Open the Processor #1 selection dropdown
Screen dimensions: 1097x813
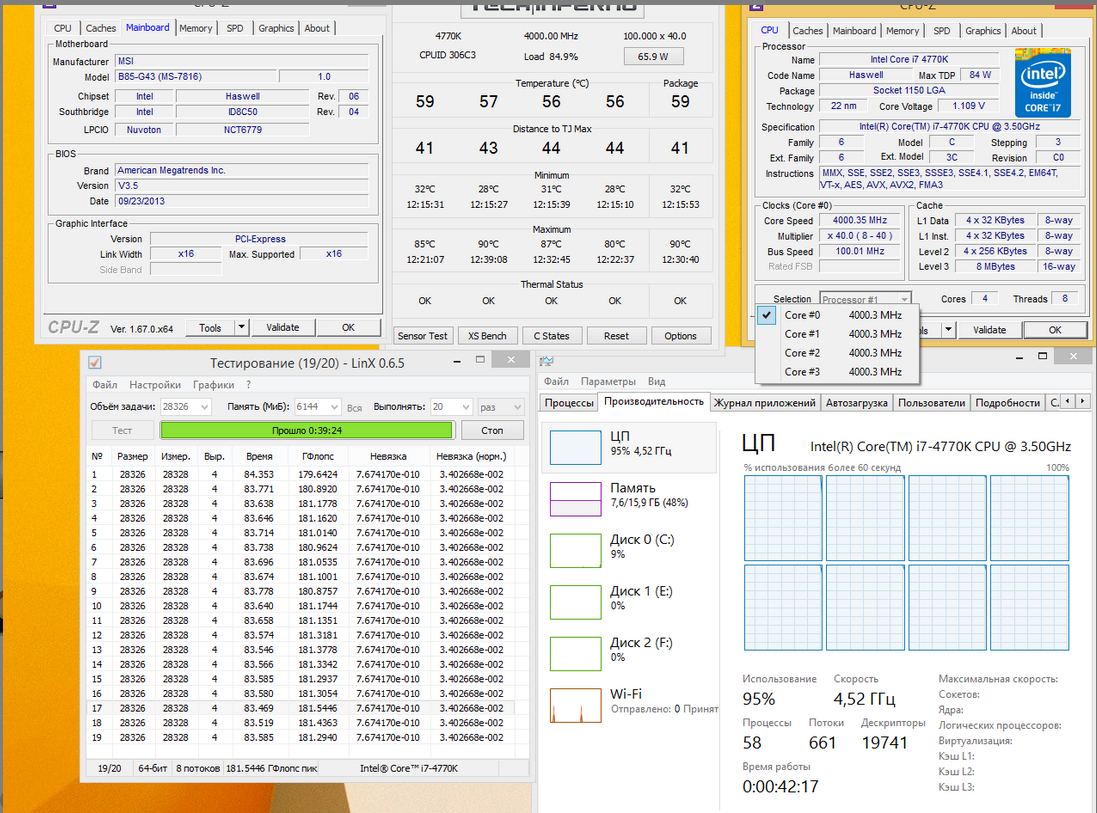point(865,299)
